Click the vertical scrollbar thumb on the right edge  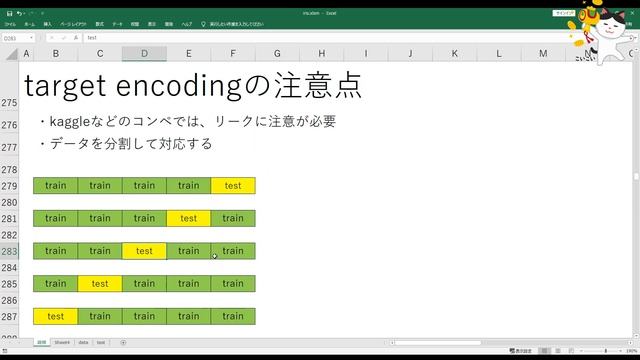636,177
